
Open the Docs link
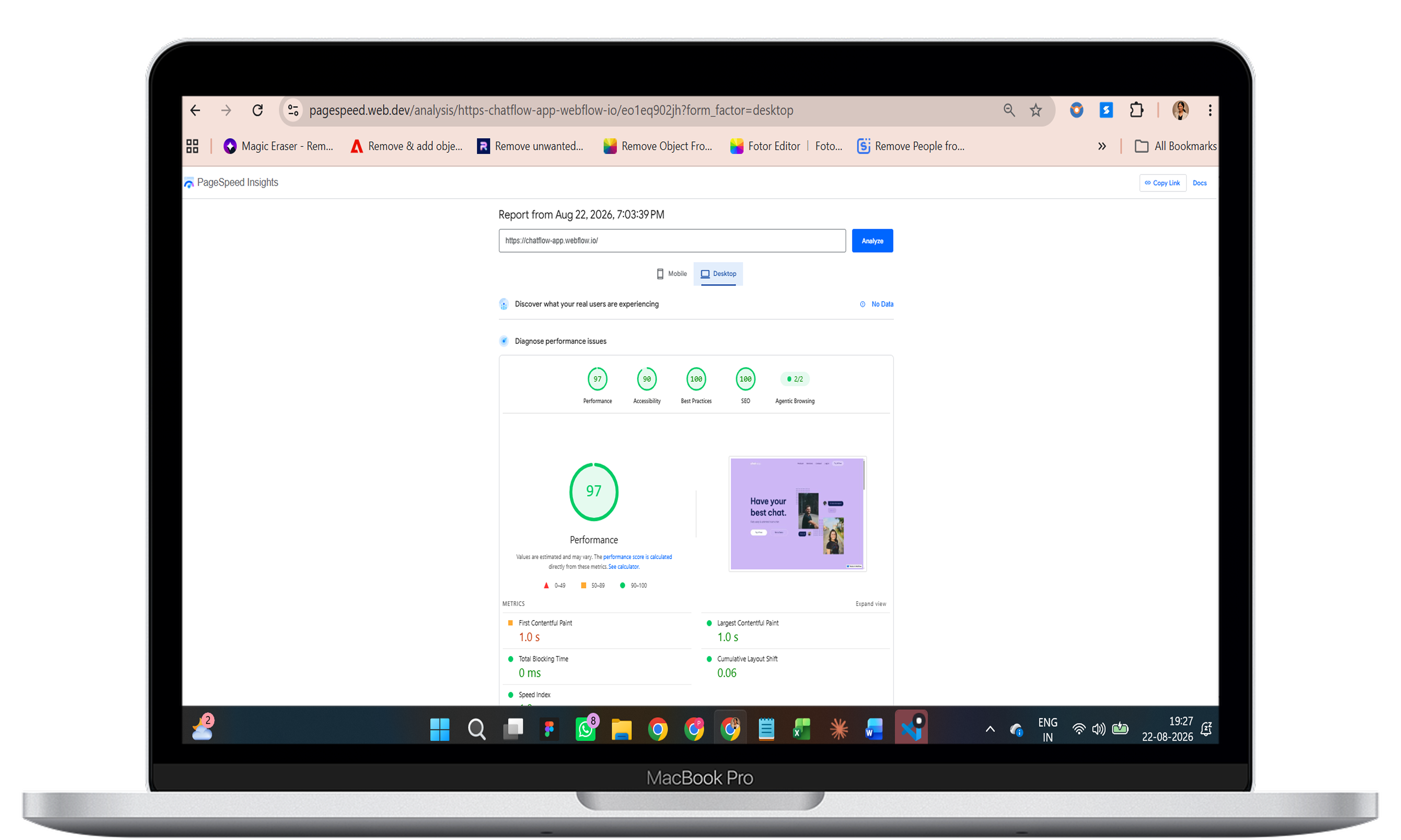tap(1199, 183)
